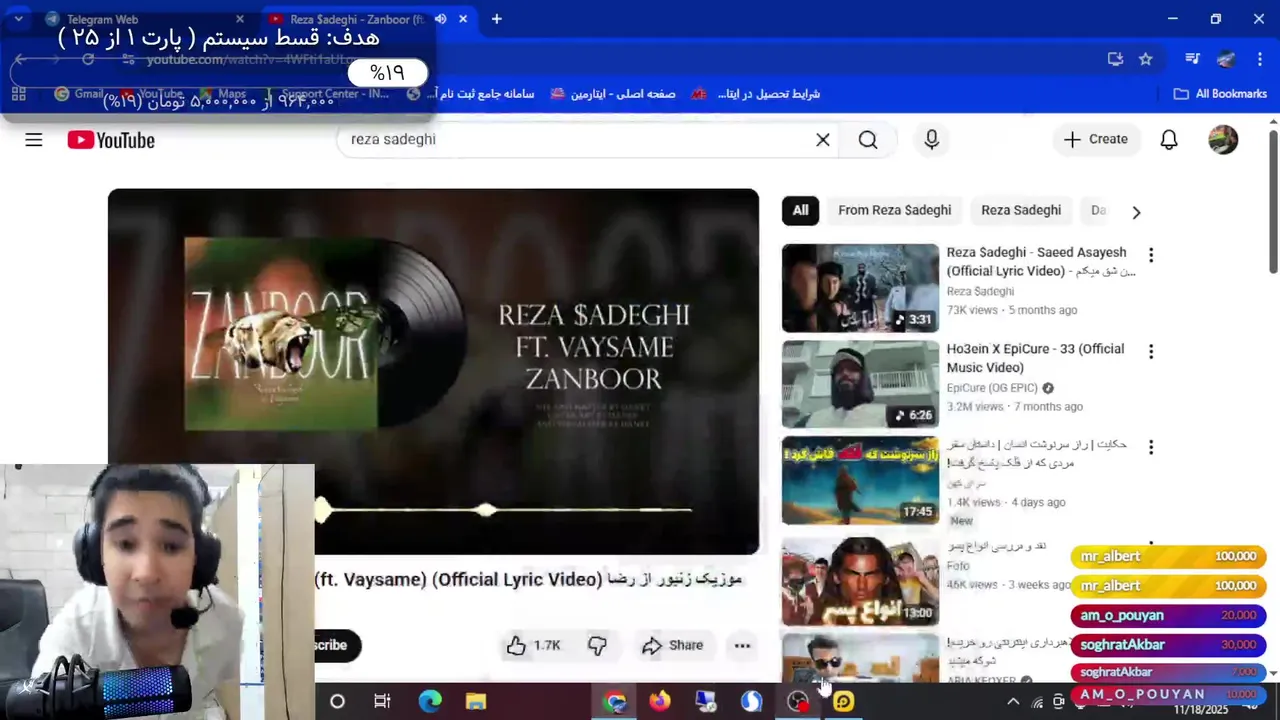Viewport: 1280px width, 720px height.
Task: Open the YouTube account avatar menu
Action: click(1223, 140)
